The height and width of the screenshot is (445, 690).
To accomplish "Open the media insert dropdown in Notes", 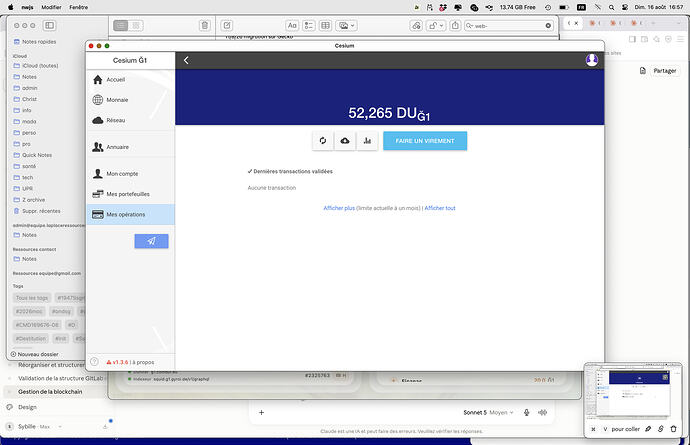I will pos(346,26).
